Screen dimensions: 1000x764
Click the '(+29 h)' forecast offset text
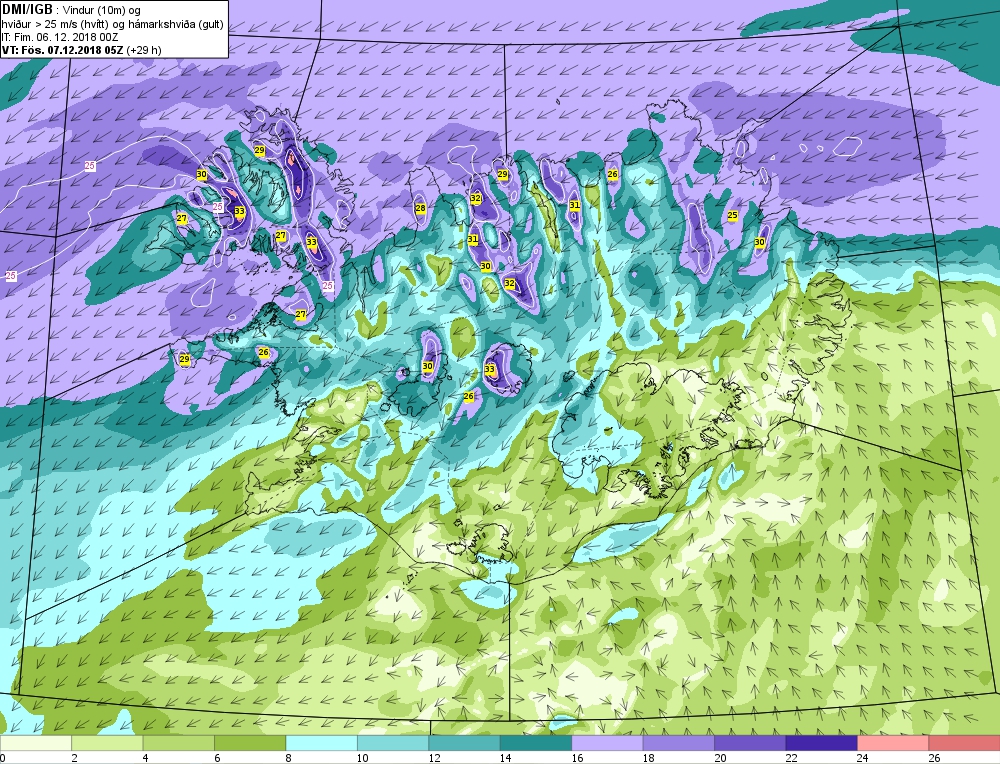(144, 50)
